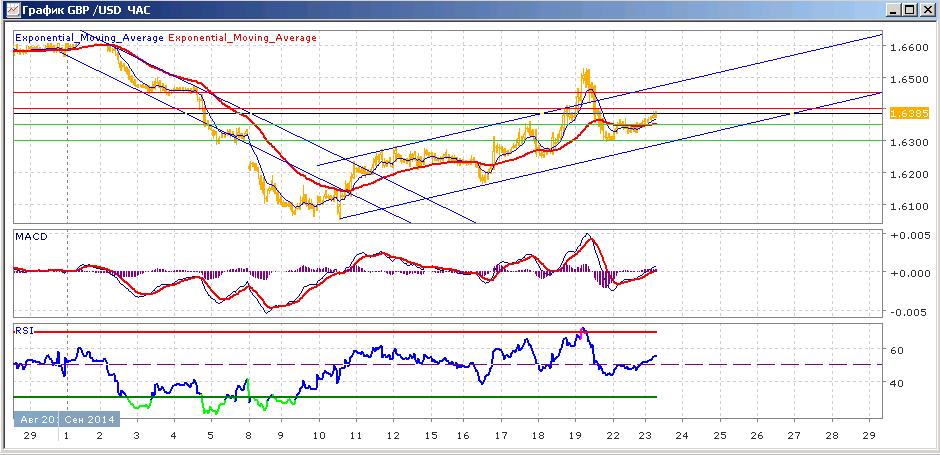Click the 'Сен 2014' month label
The image size is (940, 455).
pos(89,419)
